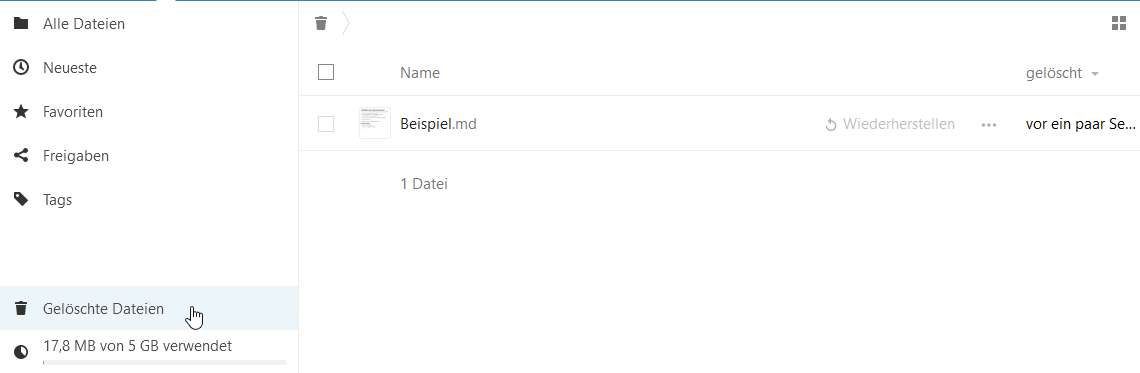Screen dimensions: 1140x373
Task: Click the share icon beside Freigaben
Action: [21, 156]
